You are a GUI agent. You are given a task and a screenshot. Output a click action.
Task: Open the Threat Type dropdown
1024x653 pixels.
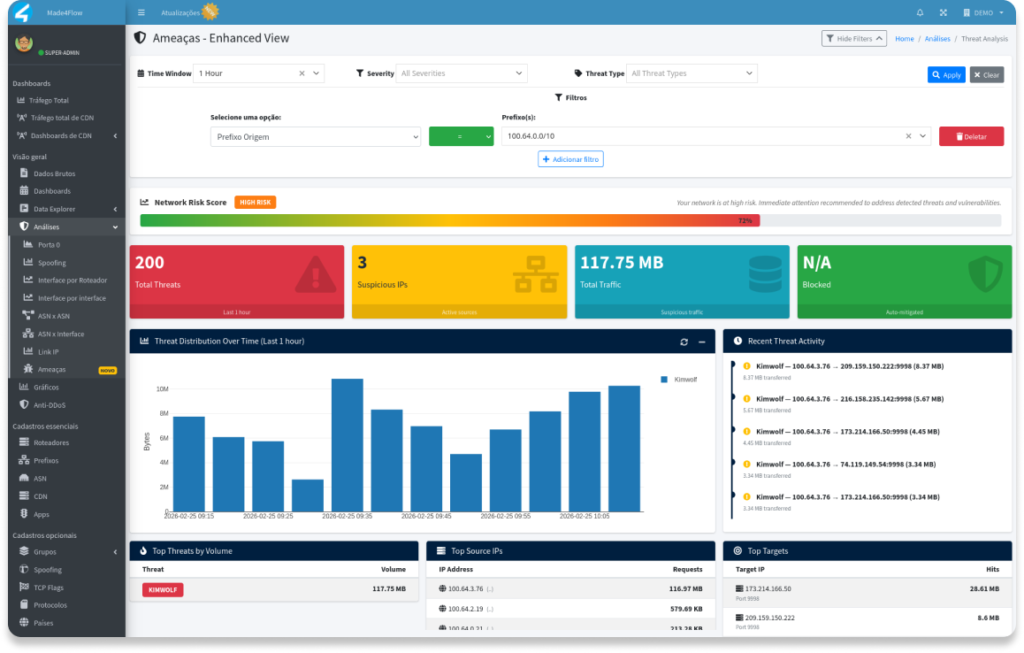[691, 73]
